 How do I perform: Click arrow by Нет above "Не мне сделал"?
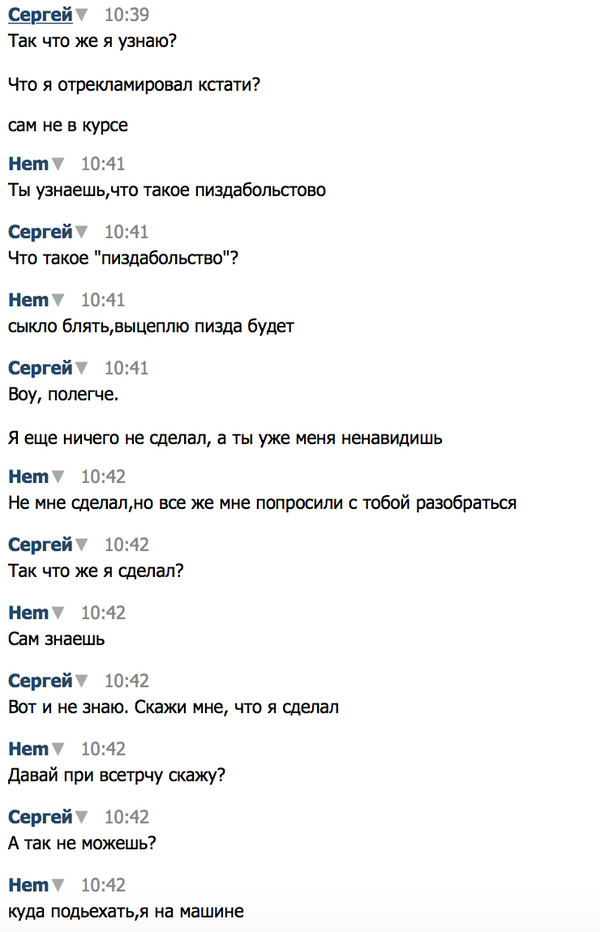(x=58, y=477)
